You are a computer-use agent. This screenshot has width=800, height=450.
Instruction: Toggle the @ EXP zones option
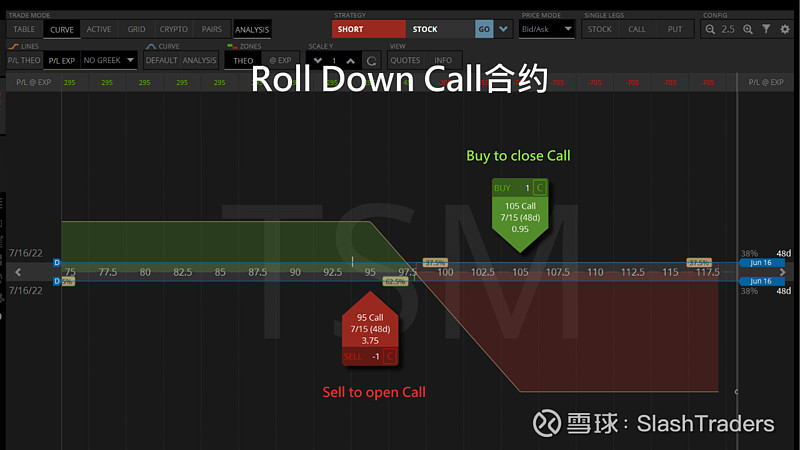pyautogui.click(x=281, y=60)
